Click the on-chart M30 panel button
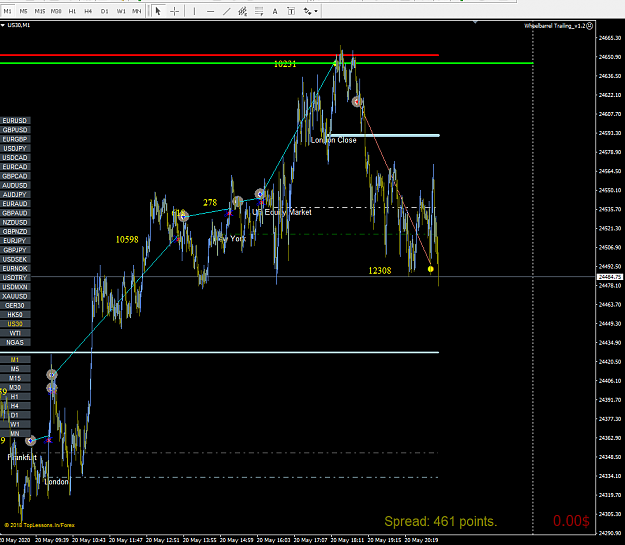 (15, 388)
